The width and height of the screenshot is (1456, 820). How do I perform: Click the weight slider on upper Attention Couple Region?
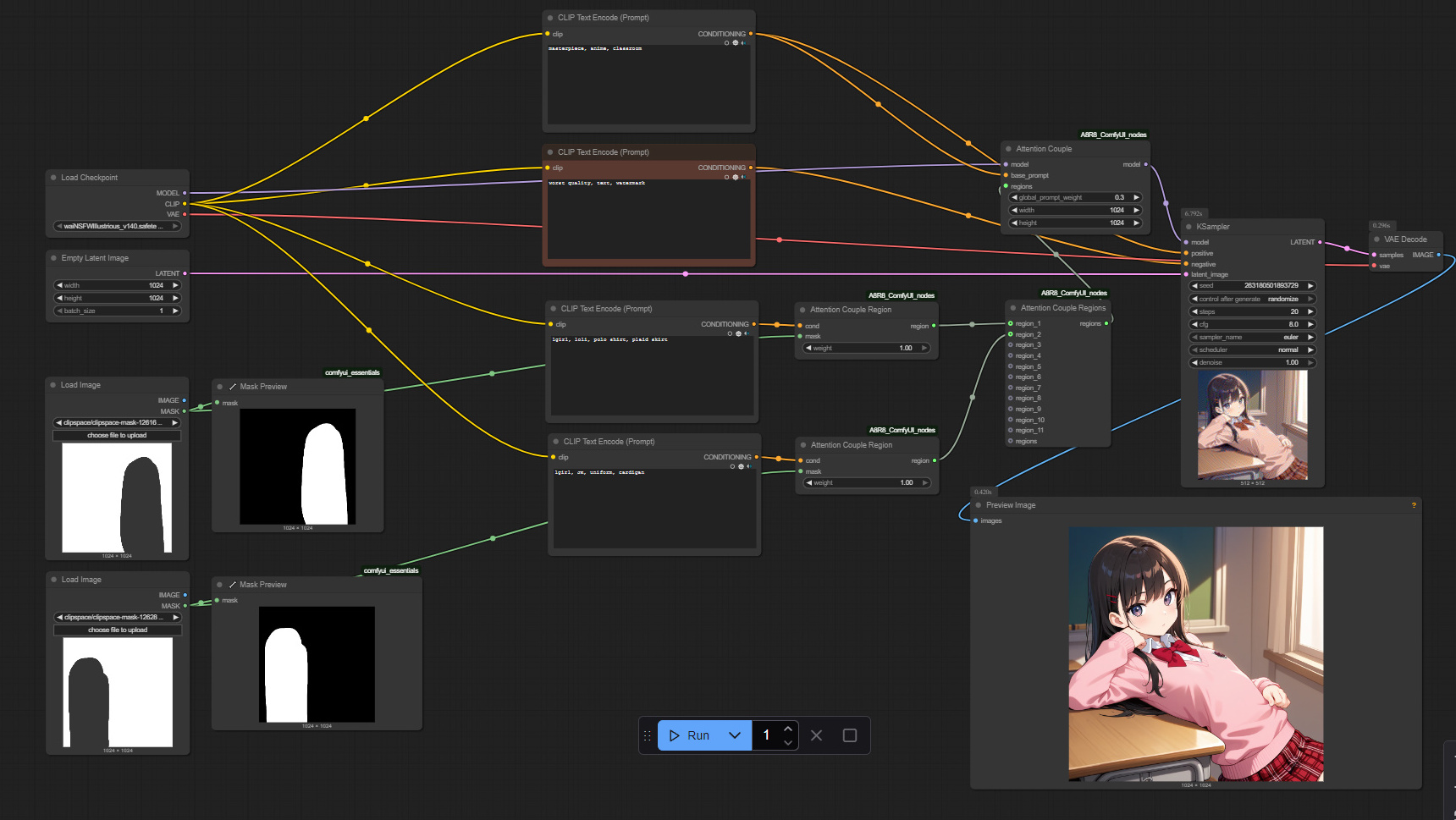(x=867, y=348)
